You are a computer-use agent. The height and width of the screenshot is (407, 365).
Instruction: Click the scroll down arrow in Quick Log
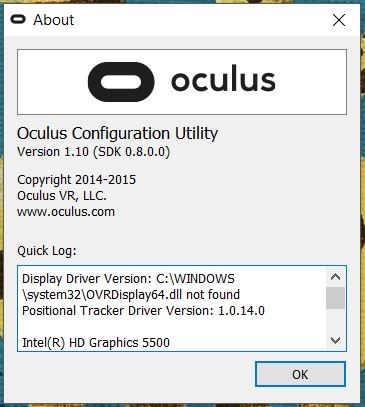[335, 340]
